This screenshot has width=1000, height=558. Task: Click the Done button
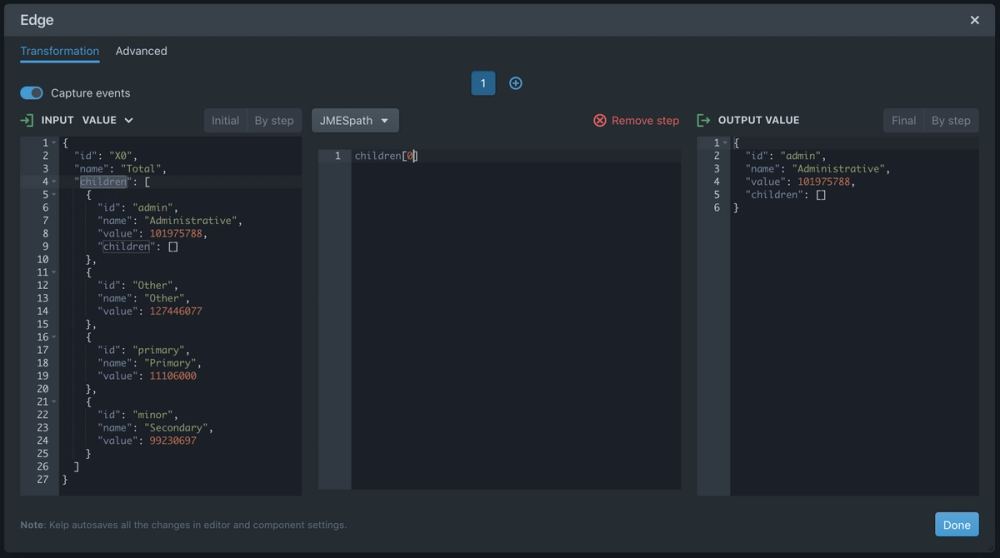956,525
